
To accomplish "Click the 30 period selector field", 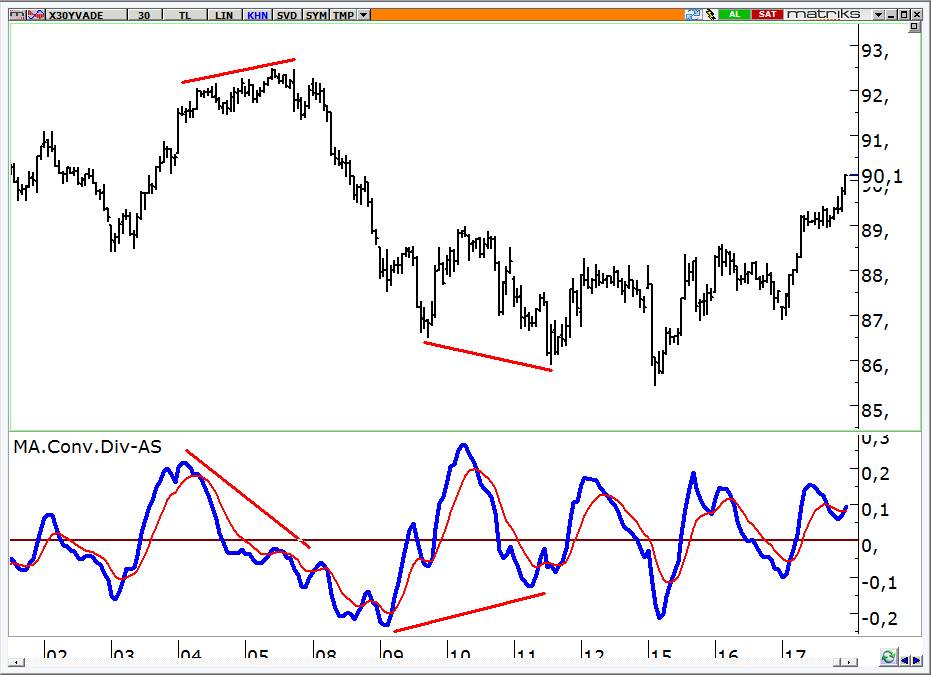I will 144,15.
